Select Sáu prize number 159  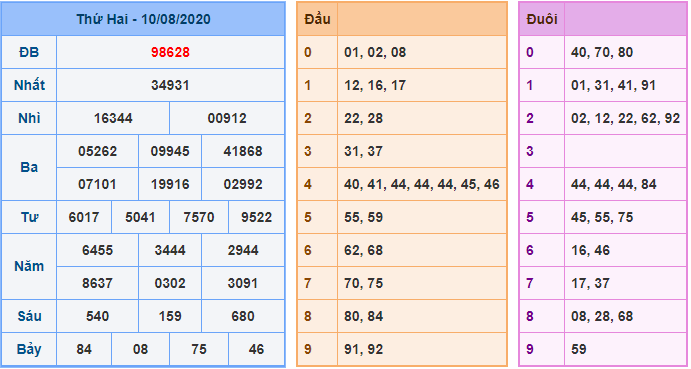(170, 316)
